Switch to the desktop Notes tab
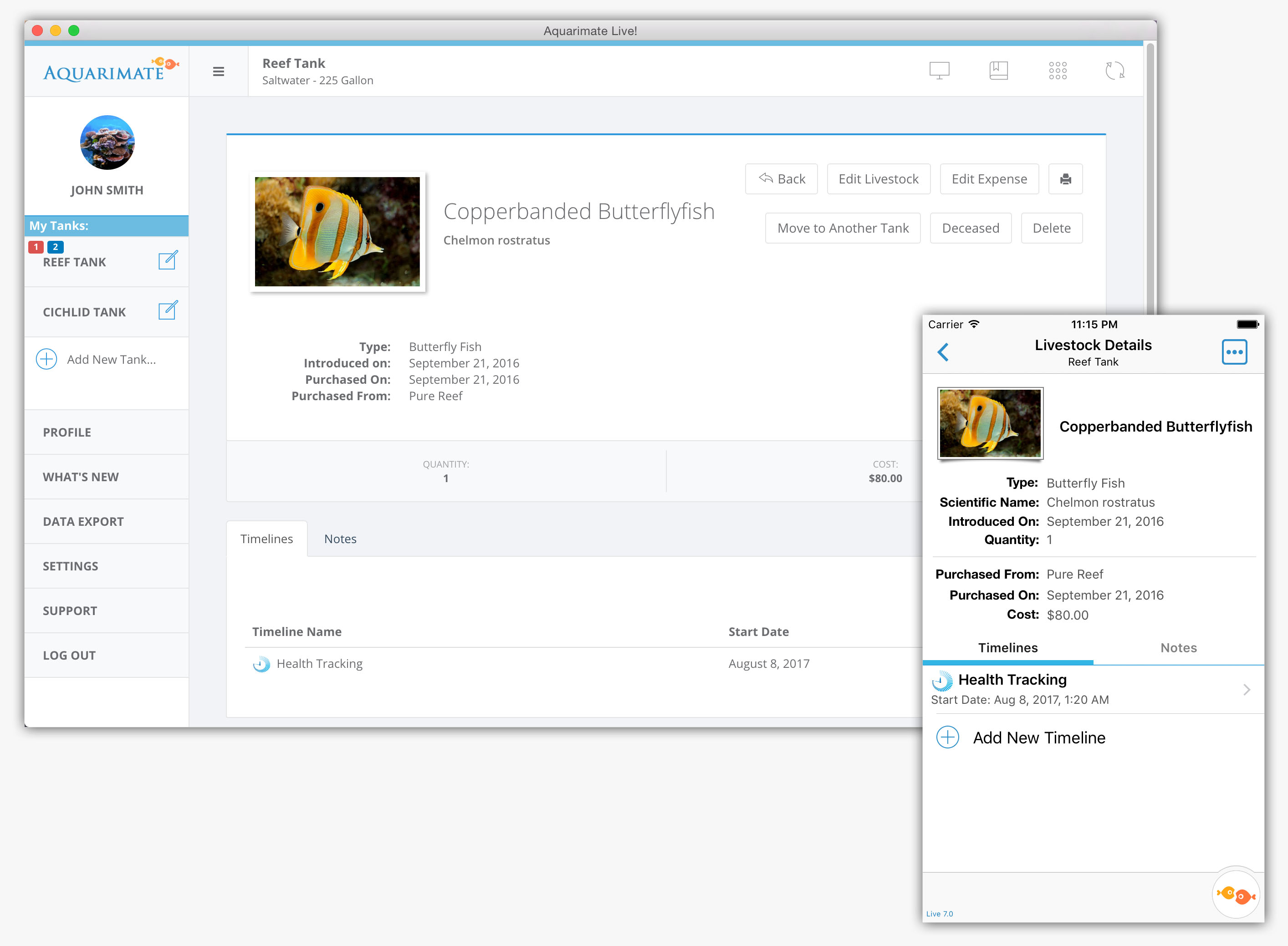 (x=340, y=538)
